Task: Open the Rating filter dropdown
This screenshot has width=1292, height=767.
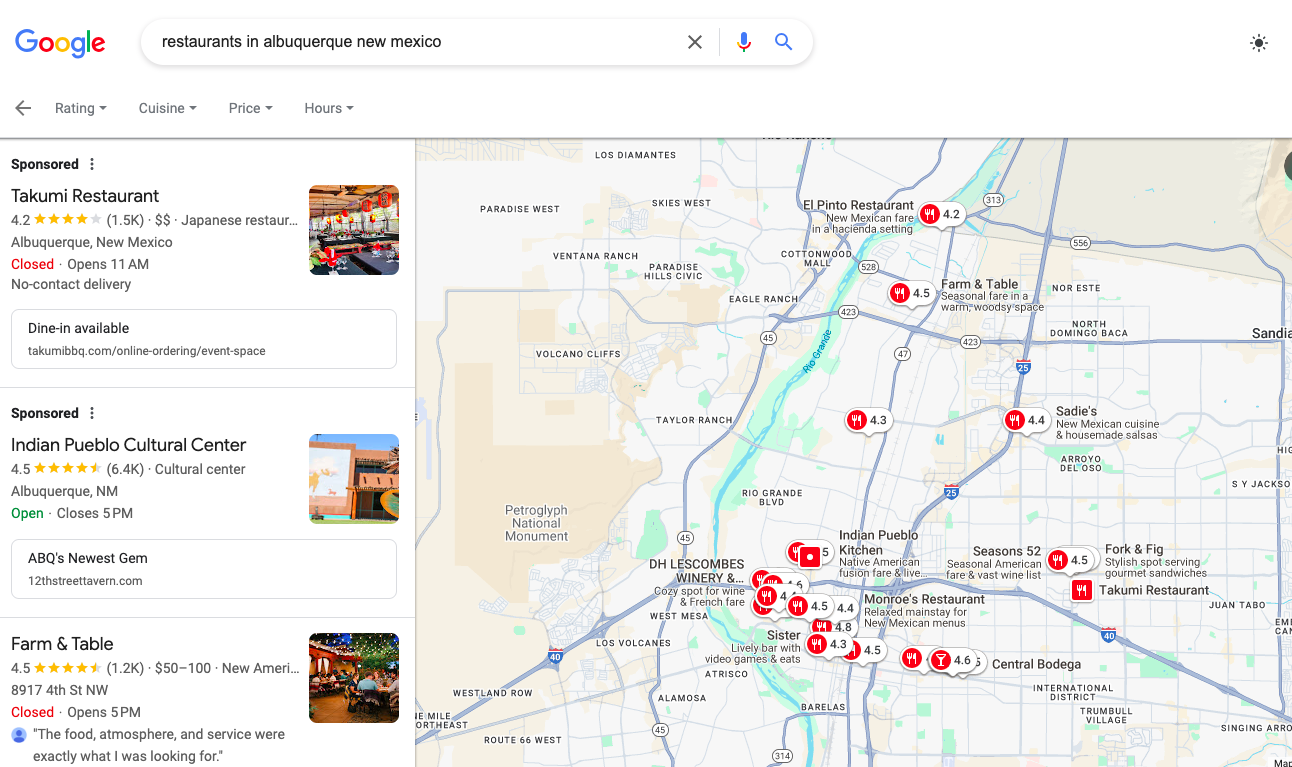Action: pos(80,108)
